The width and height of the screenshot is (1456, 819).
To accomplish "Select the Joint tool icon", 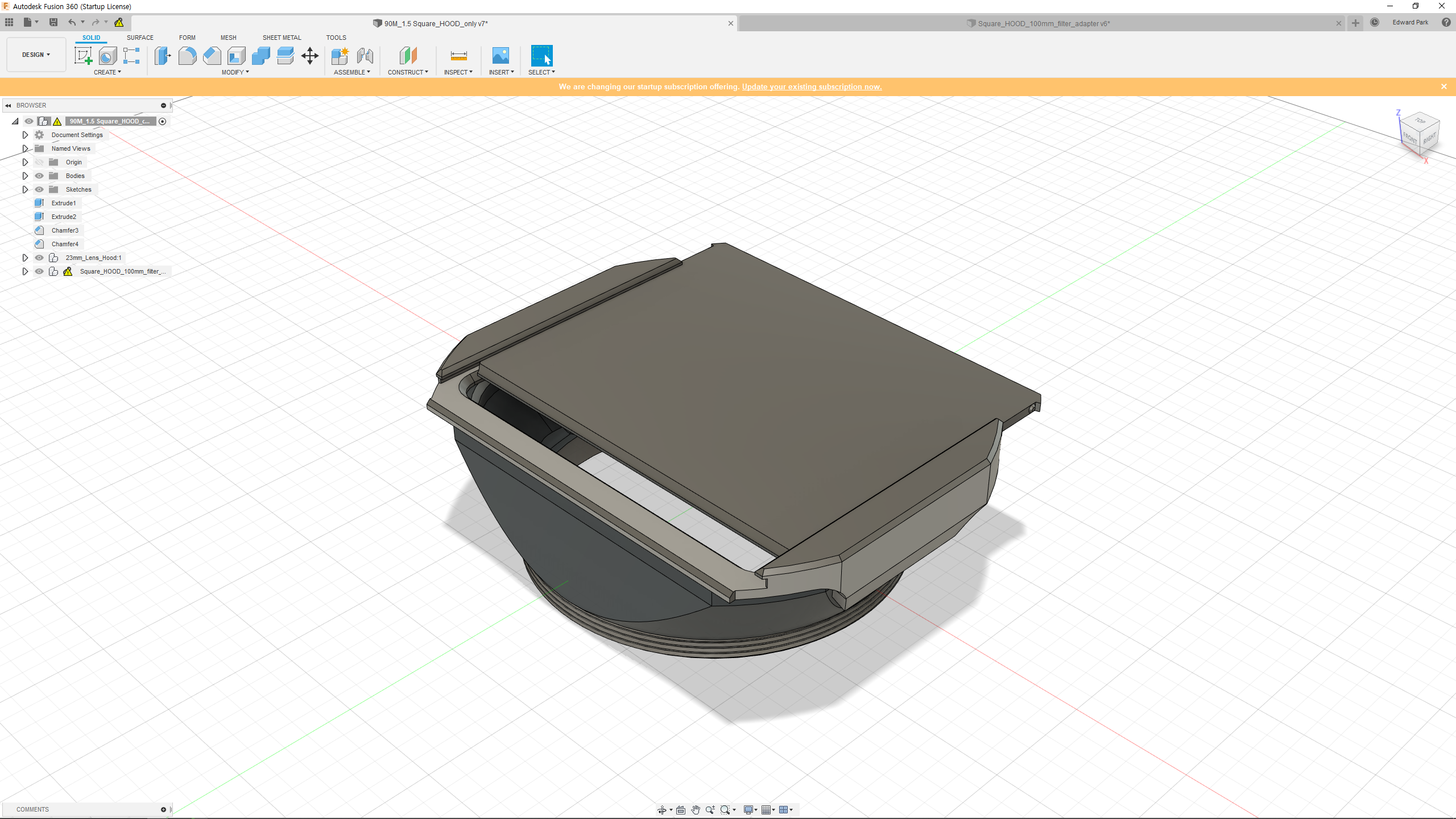I will click(365, 56).
